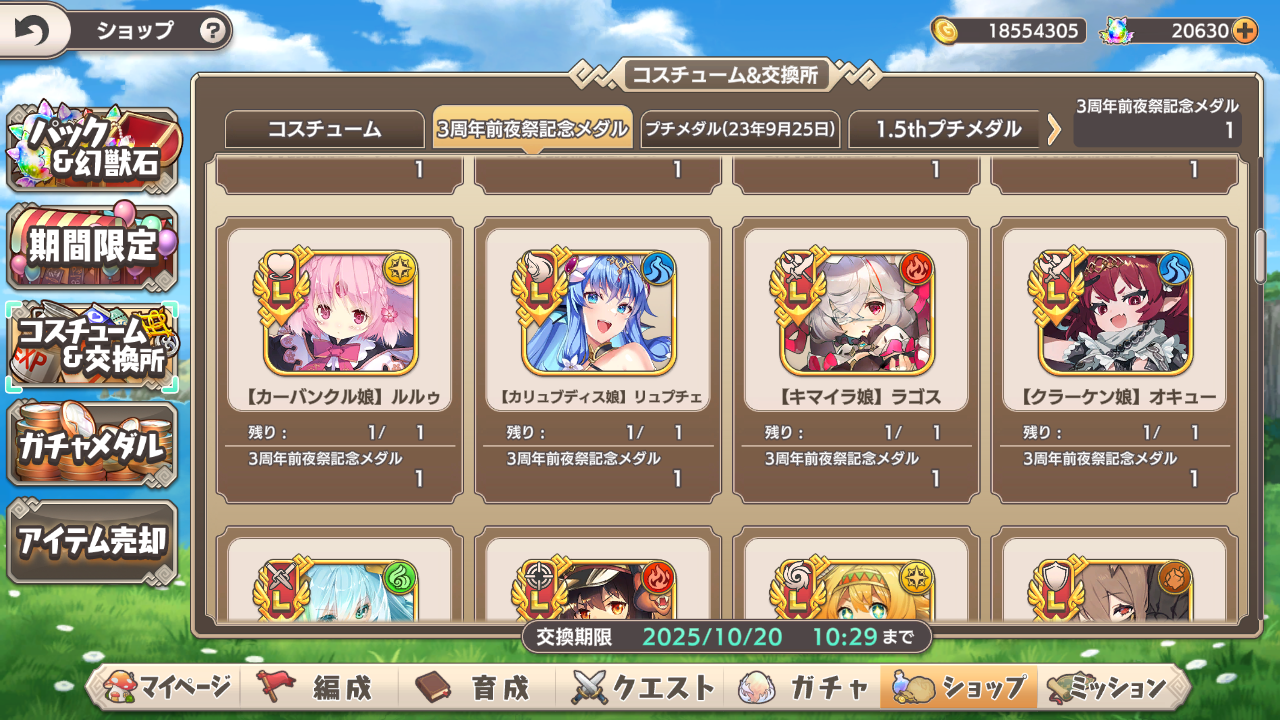Select 【カーバンクル娘】ルルゥ exchange item
The image size is (1280, 720).
click(339, 360)
